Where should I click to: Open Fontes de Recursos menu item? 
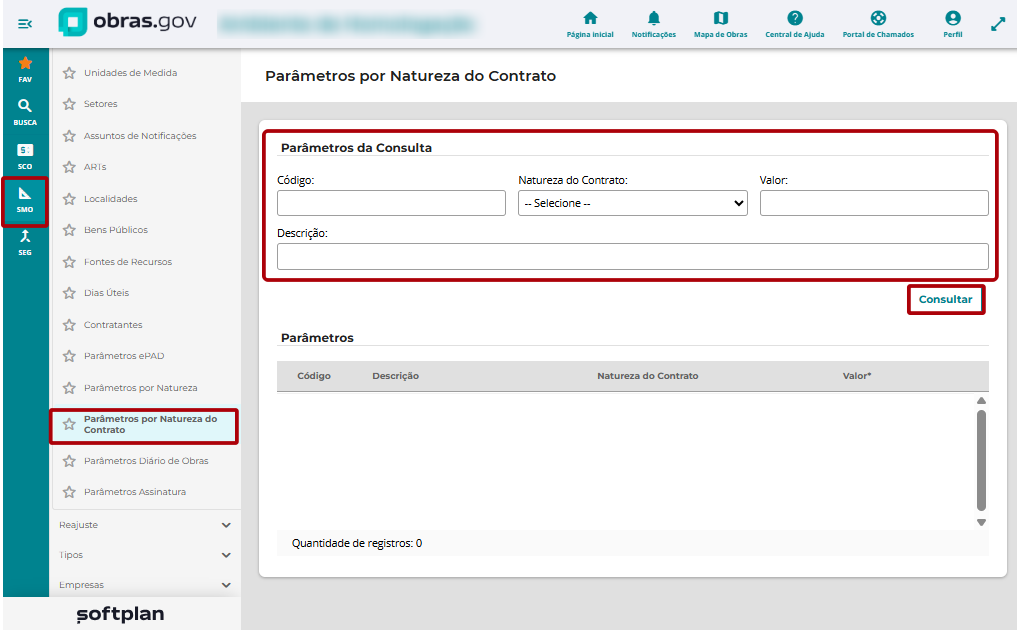click(x=128, y=261)
